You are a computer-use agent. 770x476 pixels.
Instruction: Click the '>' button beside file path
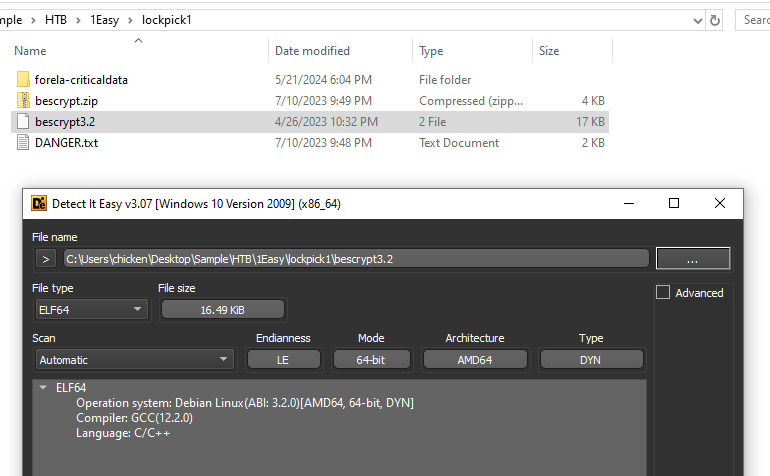[x=45, y=259]
